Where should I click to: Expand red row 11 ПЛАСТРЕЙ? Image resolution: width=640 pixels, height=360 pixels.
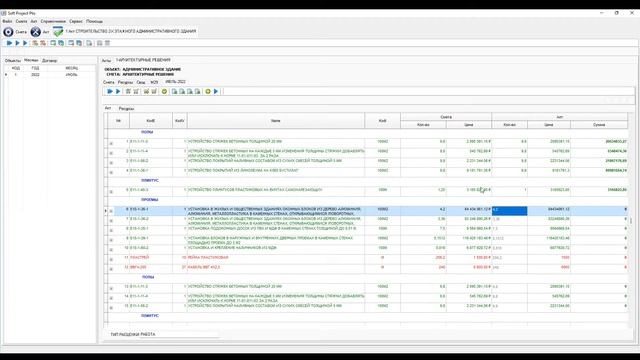click(111, 259)
